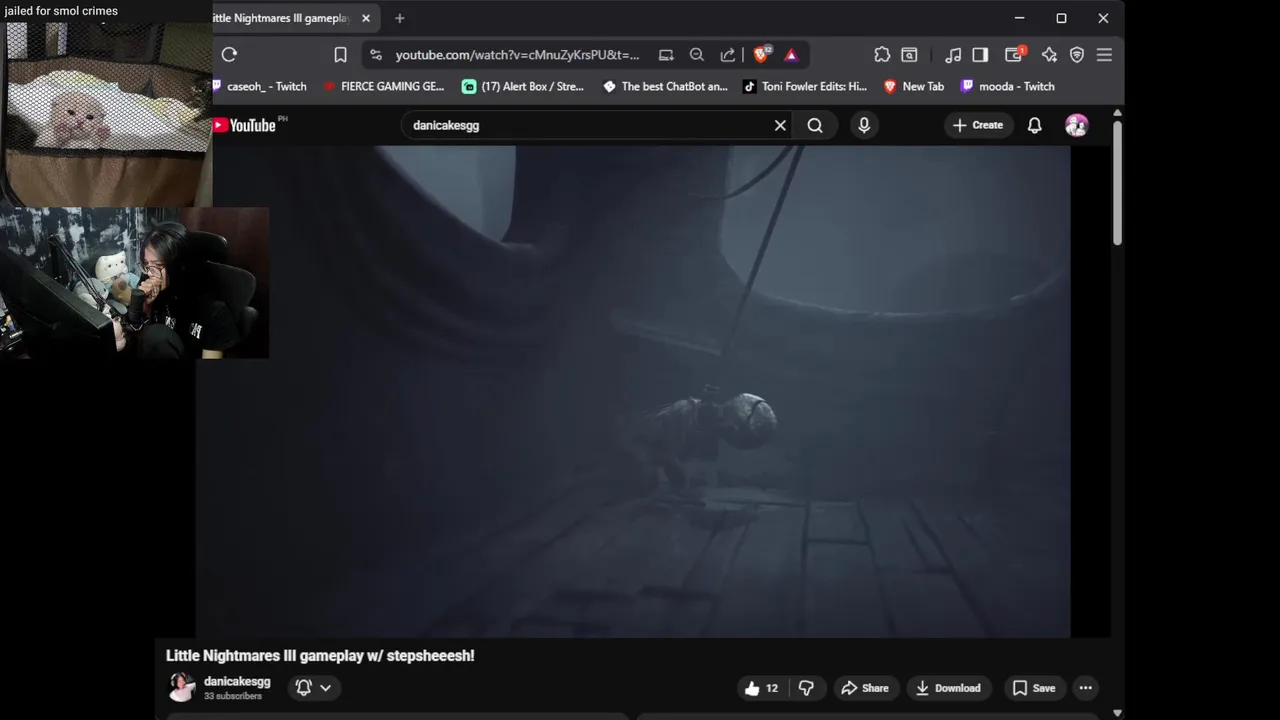Go to YouTube home via logo
Viewport: 1280px width, 720px height.
pos(244,125)
